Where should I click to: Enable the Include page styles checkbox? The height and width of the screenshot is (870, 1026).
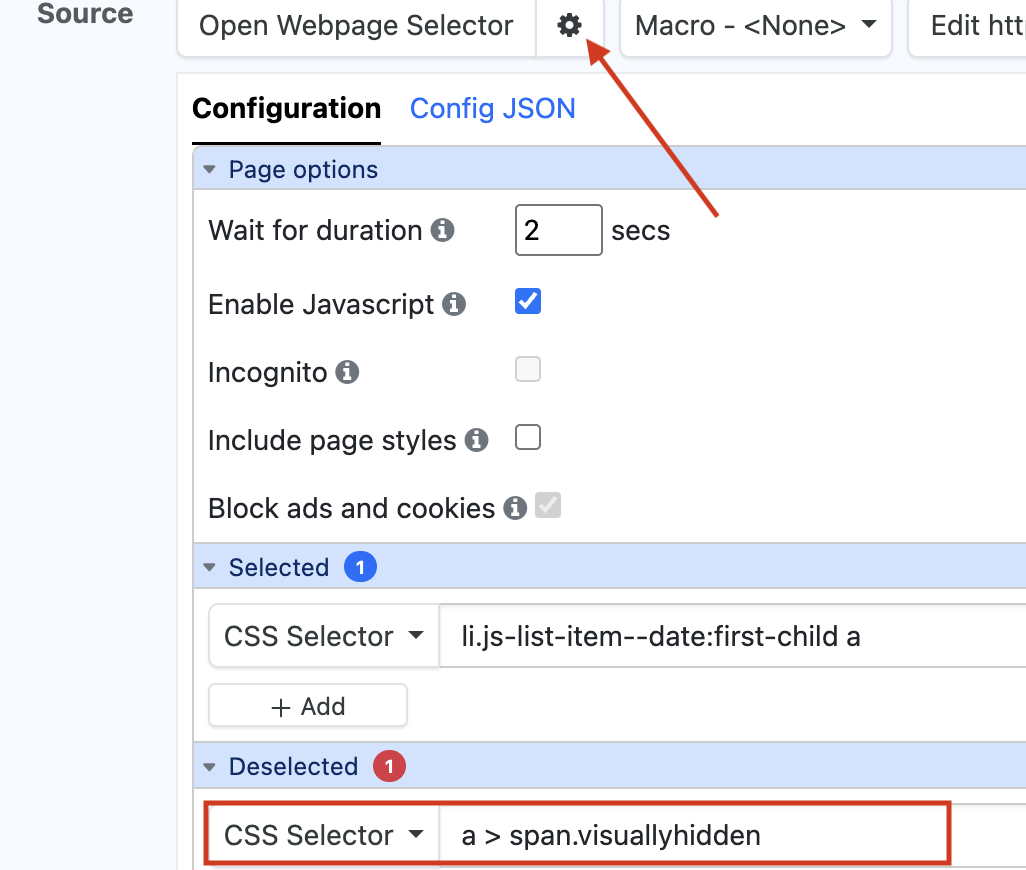coord(528,437)
